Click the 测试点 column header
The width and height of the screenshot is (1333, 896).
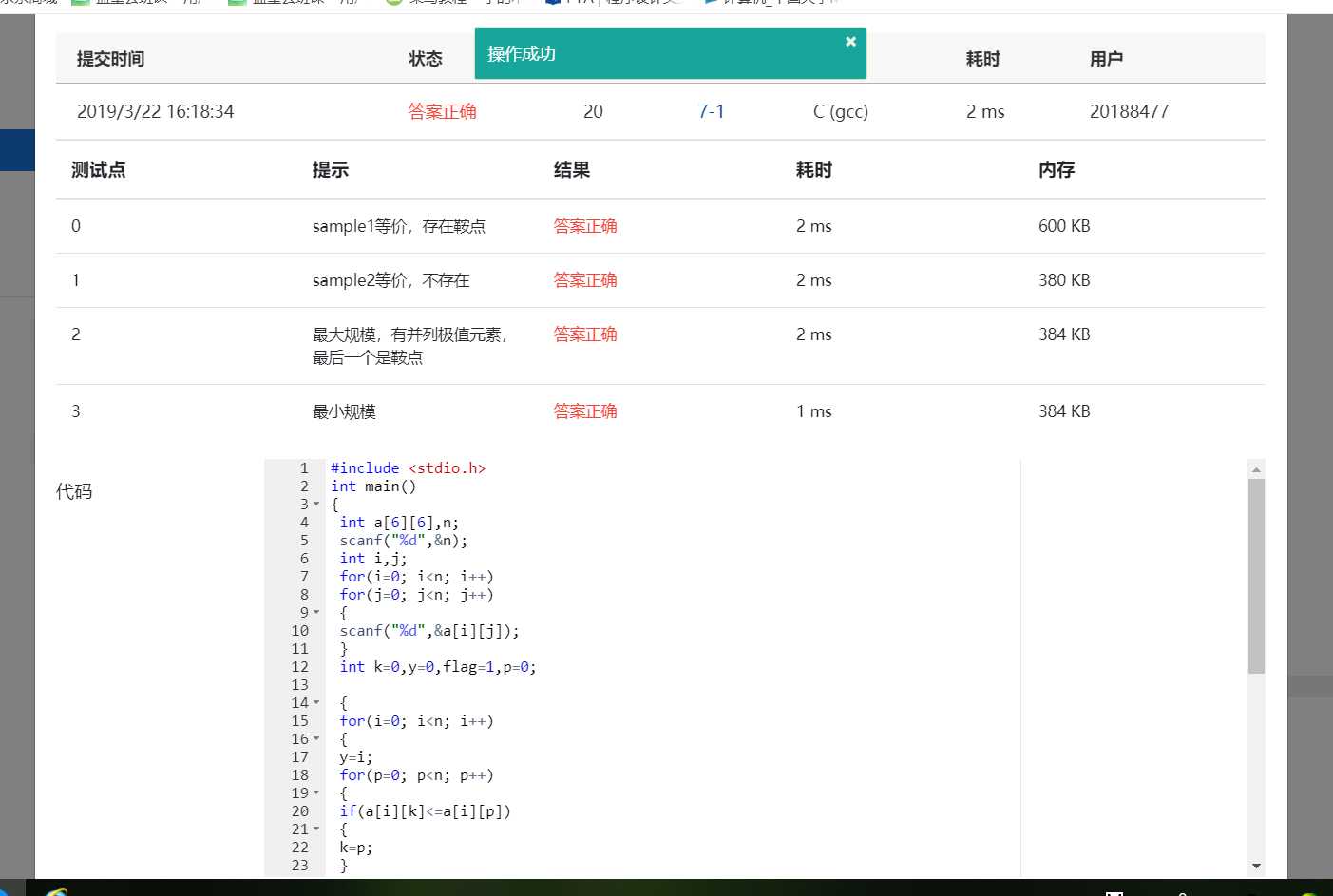[x=98, y=170]
